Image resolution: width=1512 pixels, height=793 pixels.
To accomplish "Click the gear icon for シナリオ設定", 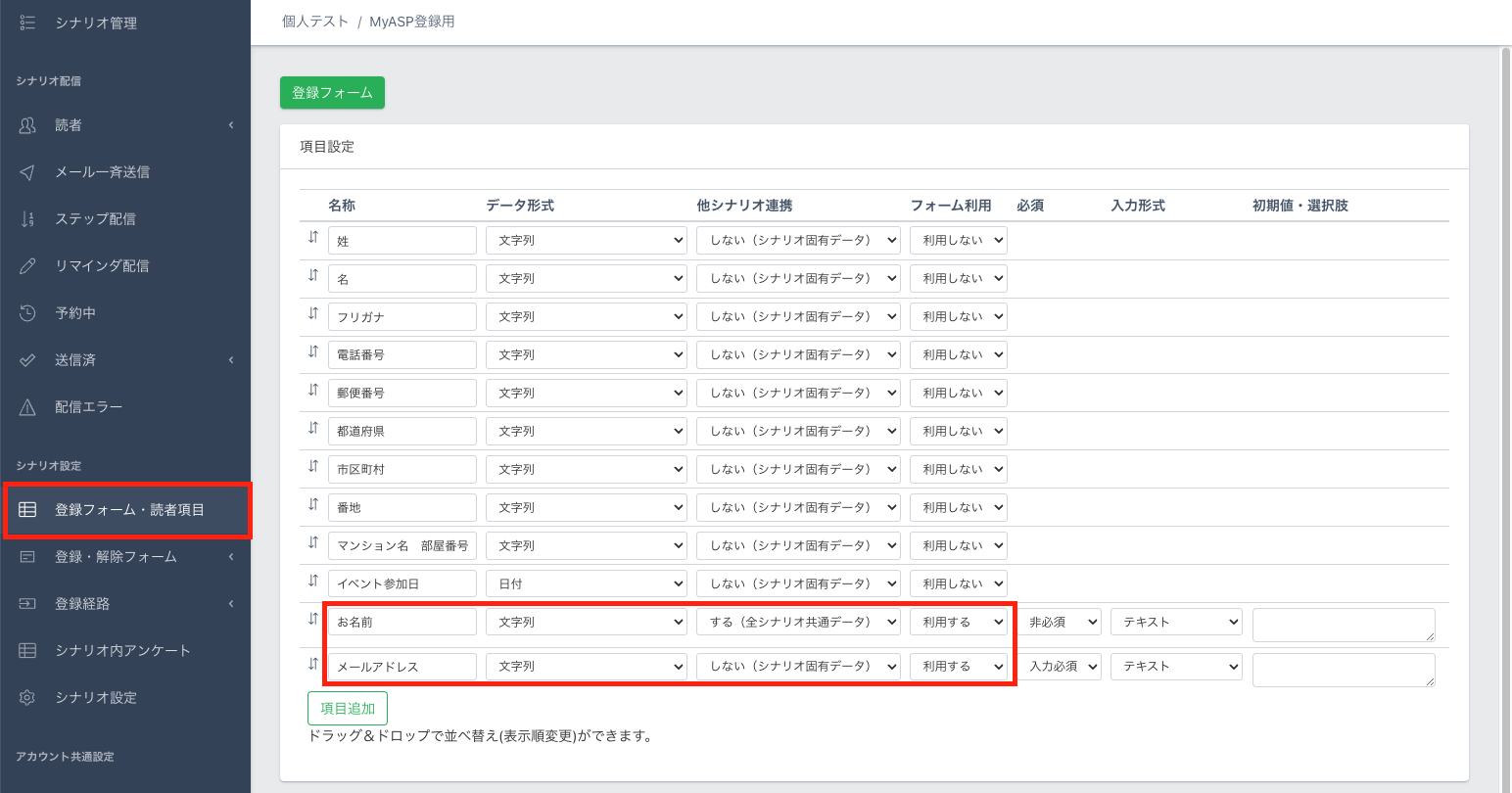I will point(27,698).
